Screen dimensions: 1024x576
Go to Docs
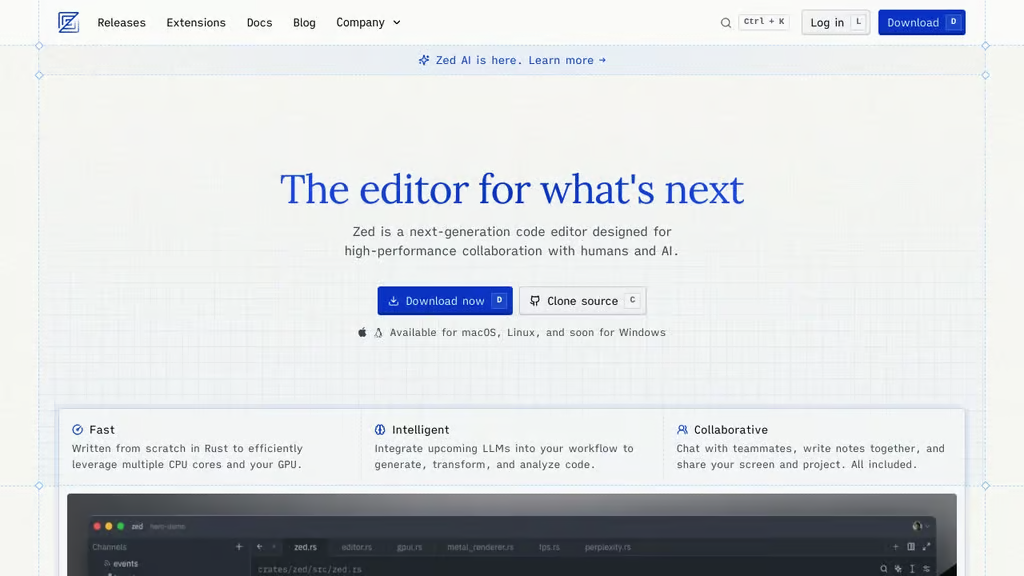pyautogui.click(x=259, y=22)
